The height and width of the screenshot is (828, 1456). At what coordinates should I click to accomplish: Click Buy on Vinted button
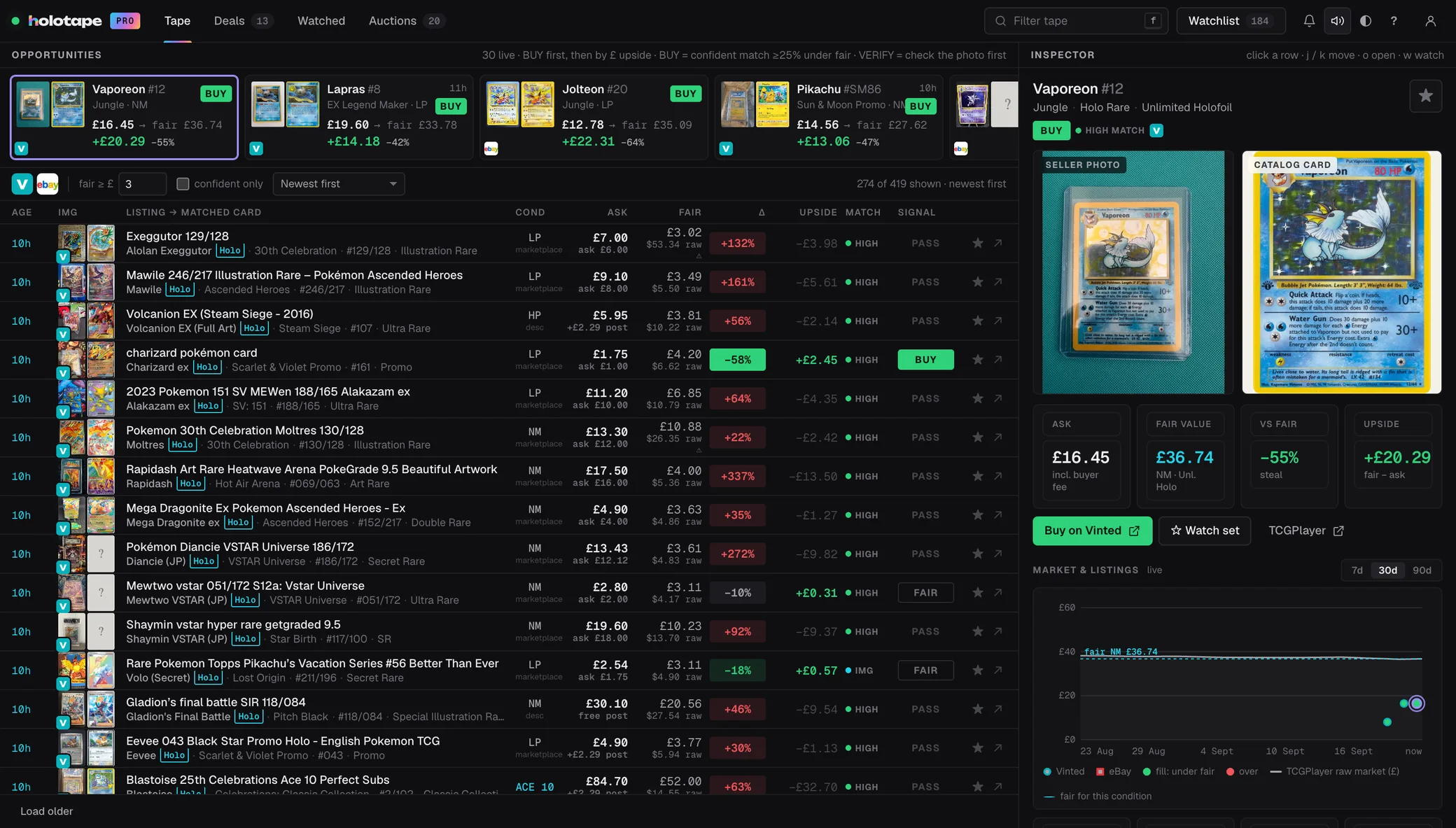click(1092, 531)
